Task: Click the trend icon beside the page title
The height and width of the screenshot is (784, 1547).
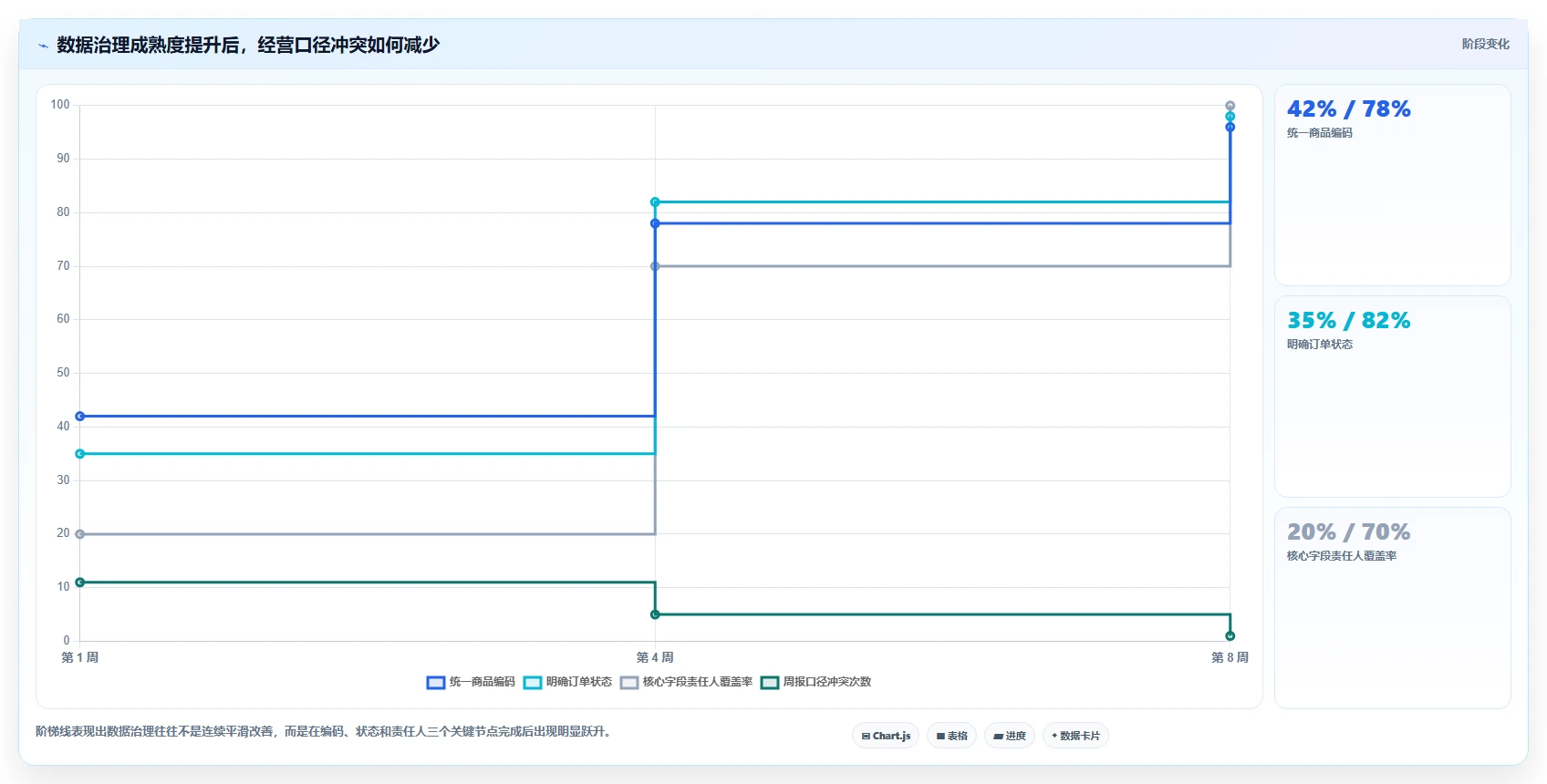Action: 43,46
